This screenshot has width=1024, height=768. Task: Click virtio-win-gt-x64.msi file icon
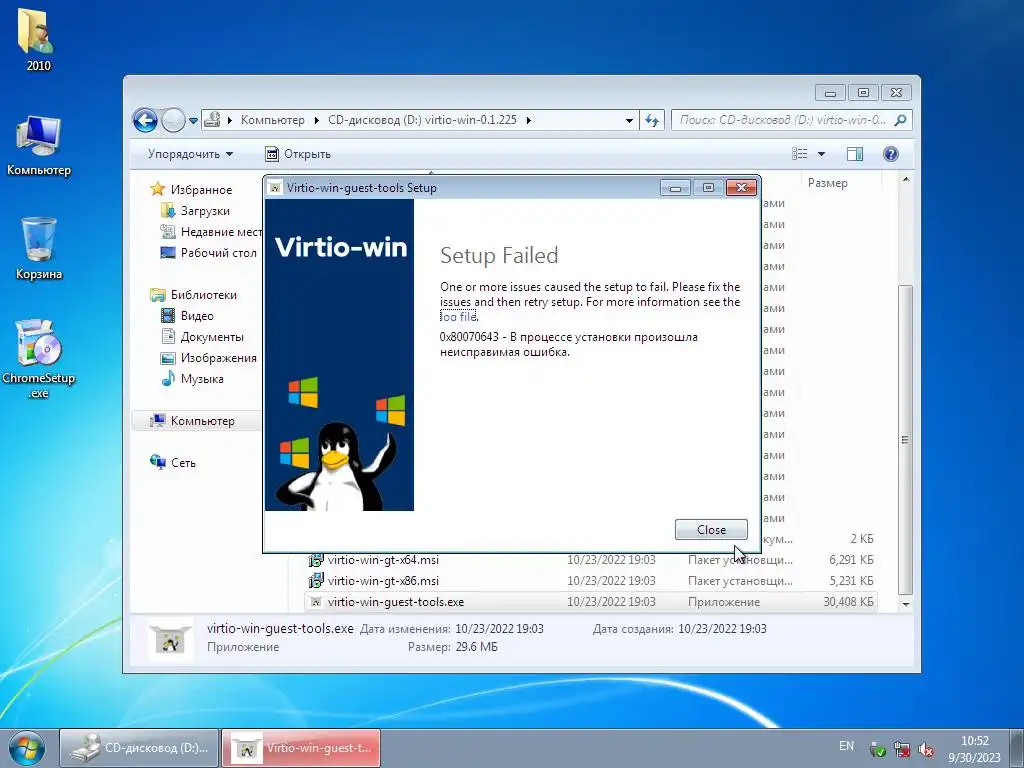(x=316, y=560)
